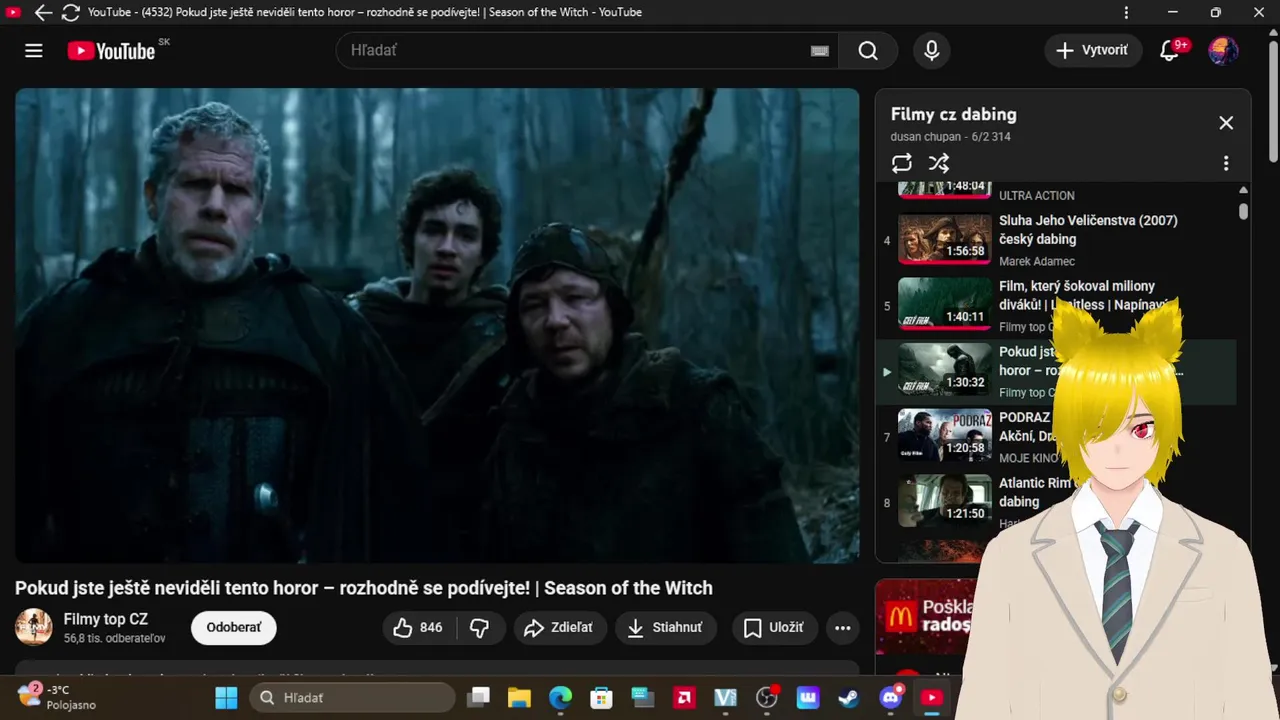This screenshot has height=720, width=1280.
Task: Like the video with 846 likes
Action: point(419,627)
